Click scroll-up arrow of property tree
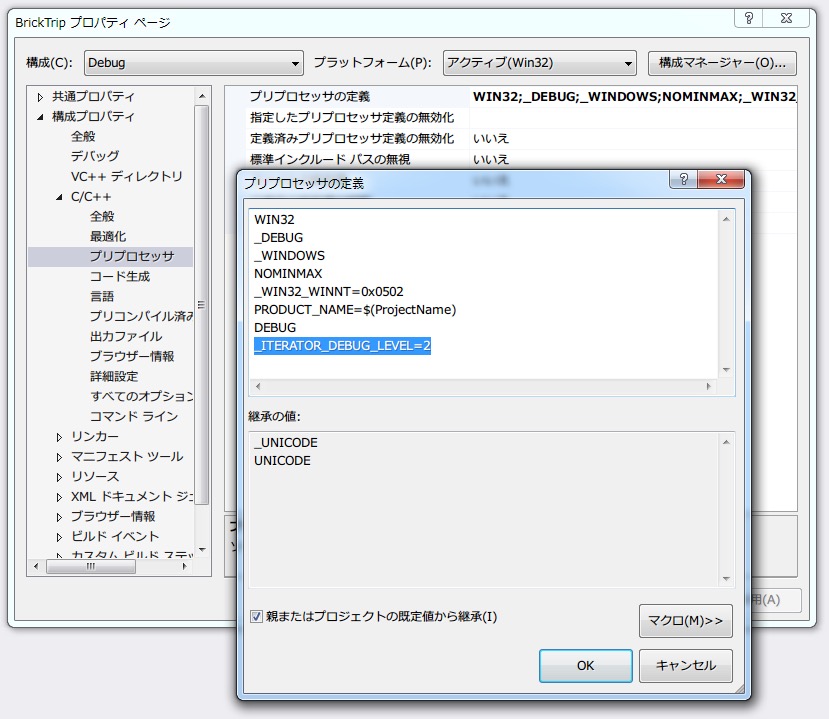The width and height of the screenshot is (829, 719). 202,96
